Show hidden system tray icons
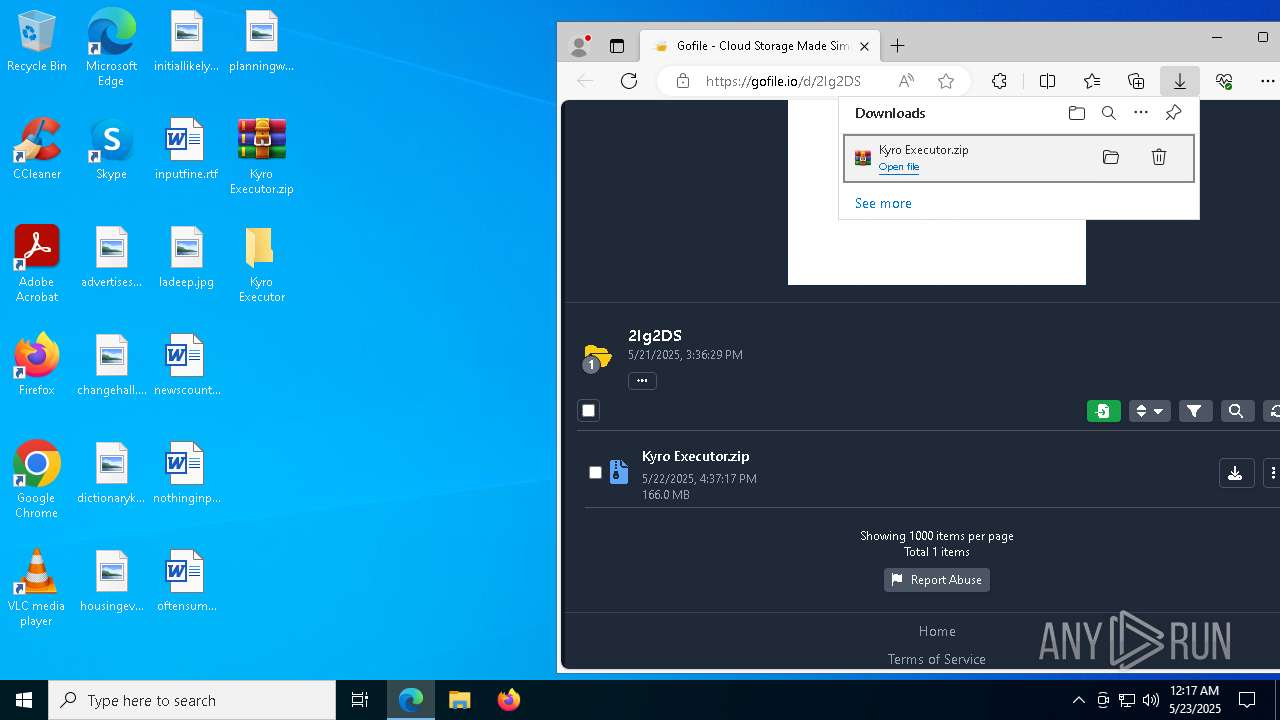1280x720 pixels. coord(1078,700)
